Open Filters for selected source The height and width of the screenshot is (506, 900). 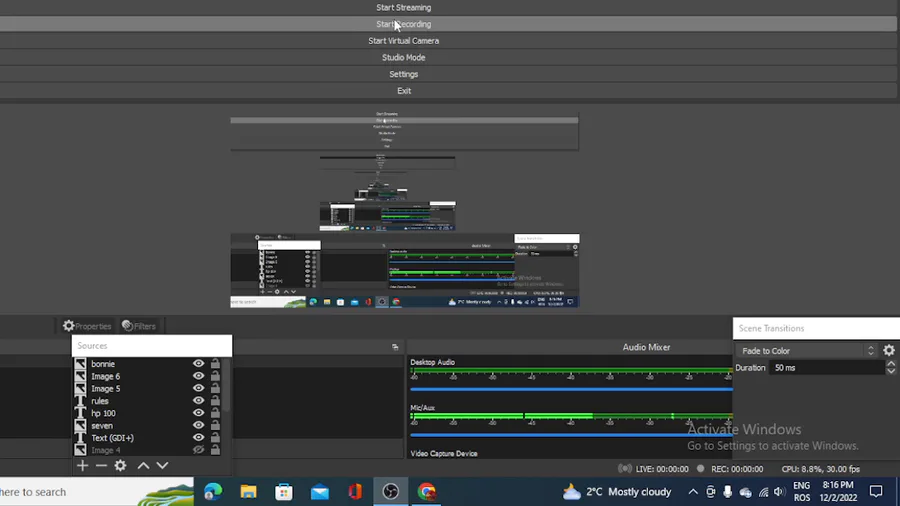[x=139, y=326]
